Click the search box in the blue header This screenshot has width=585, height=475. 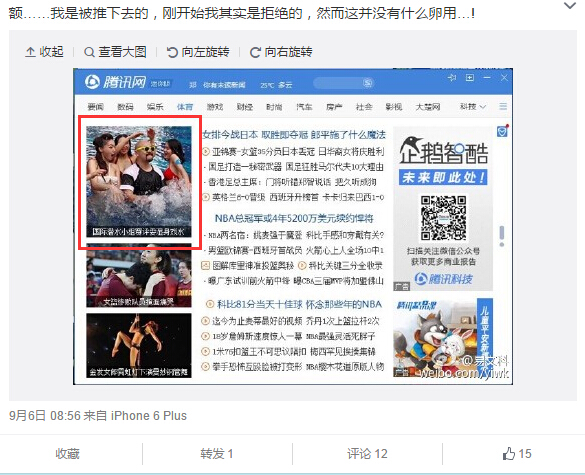tap(343, 83)
